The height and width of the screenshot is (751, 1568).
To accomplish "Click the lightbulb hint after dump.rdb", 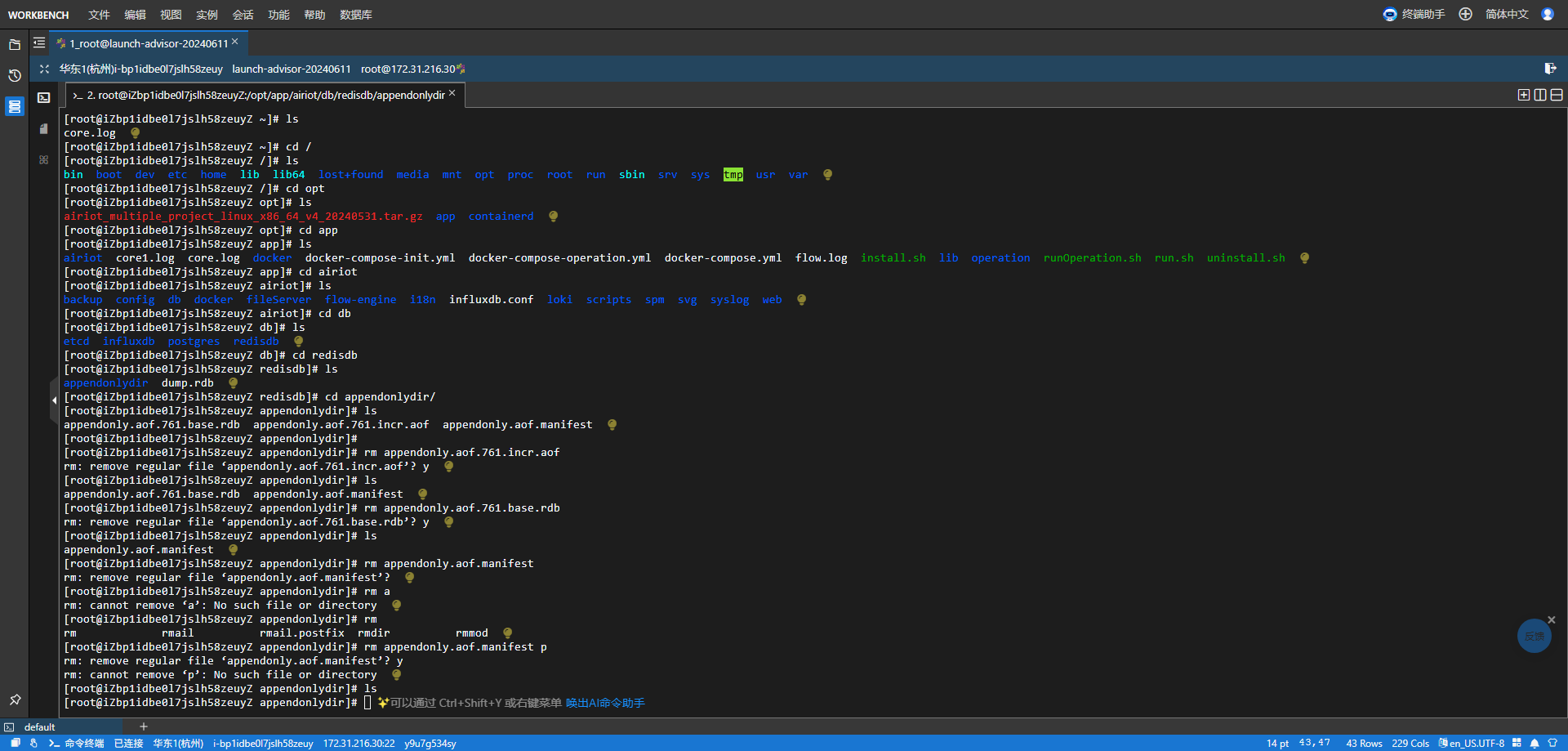I will coord(233,382).
